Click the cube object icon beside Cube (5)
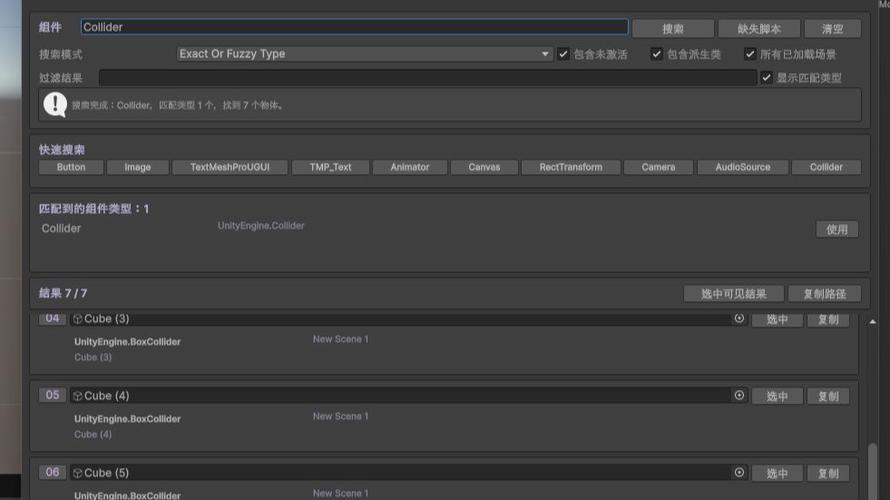Viewport: 890px width, 500px height. pyautogui.click(x=78, y=473)
